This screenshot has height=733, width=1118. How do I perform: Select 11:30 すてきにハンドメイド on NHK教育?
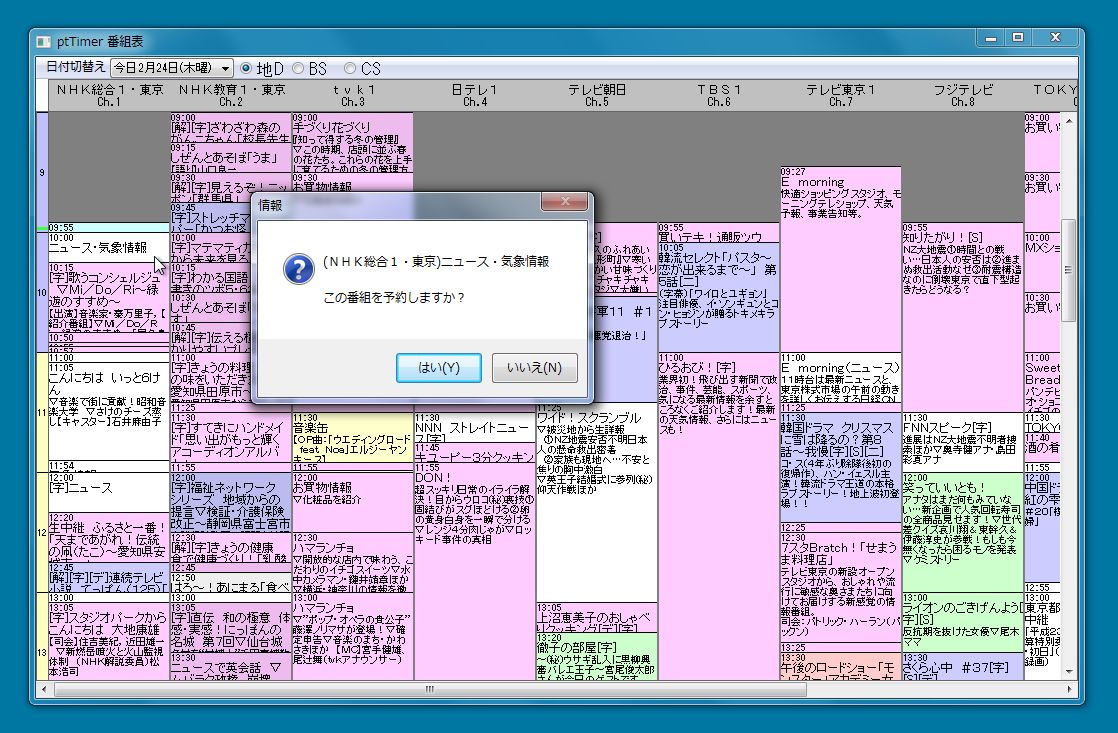tap(230, 437)
